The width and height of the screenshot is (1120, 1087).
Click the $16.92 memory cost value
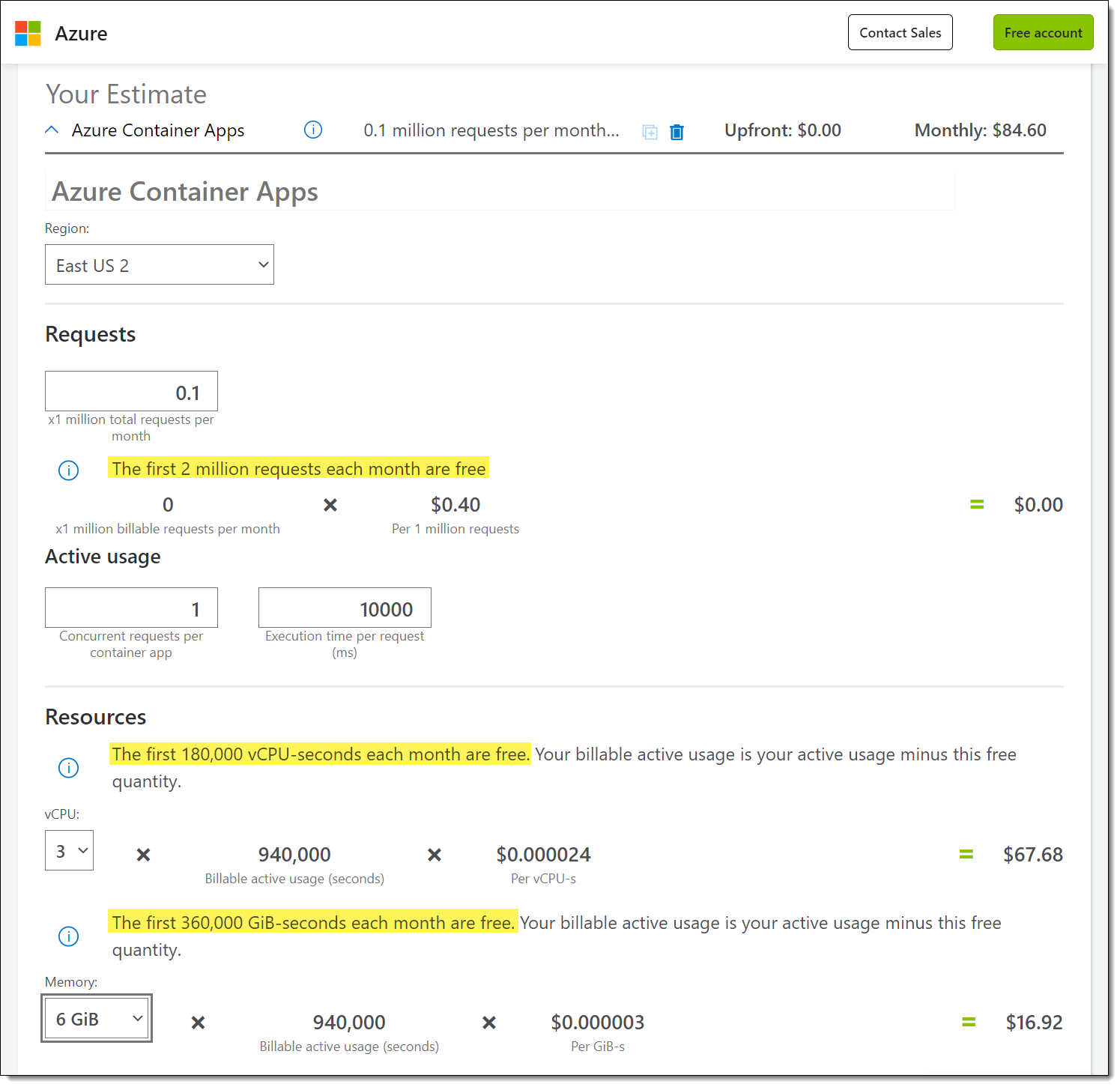click(1035, 1023)
